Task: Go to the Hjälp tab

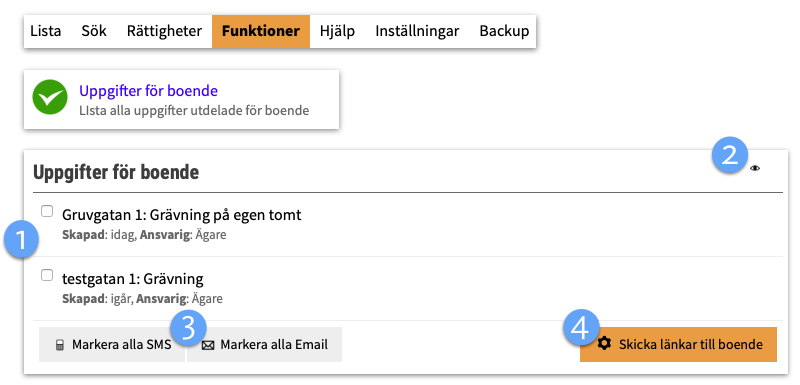Action: [x=337, y=31]
